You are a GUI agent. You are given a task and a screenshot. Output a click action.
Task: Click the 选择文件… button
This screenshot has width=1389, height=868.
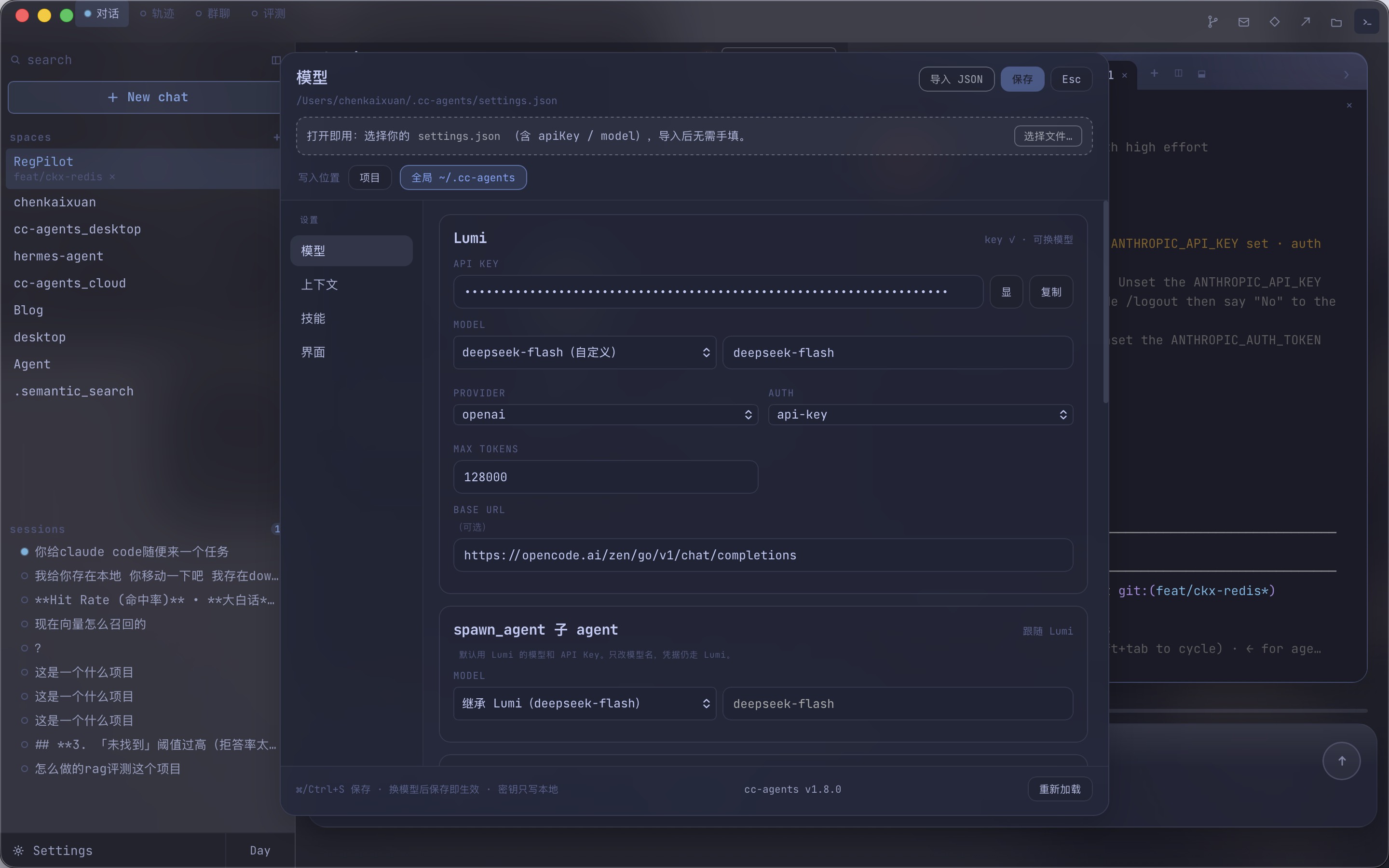(x=1048, y=136)
